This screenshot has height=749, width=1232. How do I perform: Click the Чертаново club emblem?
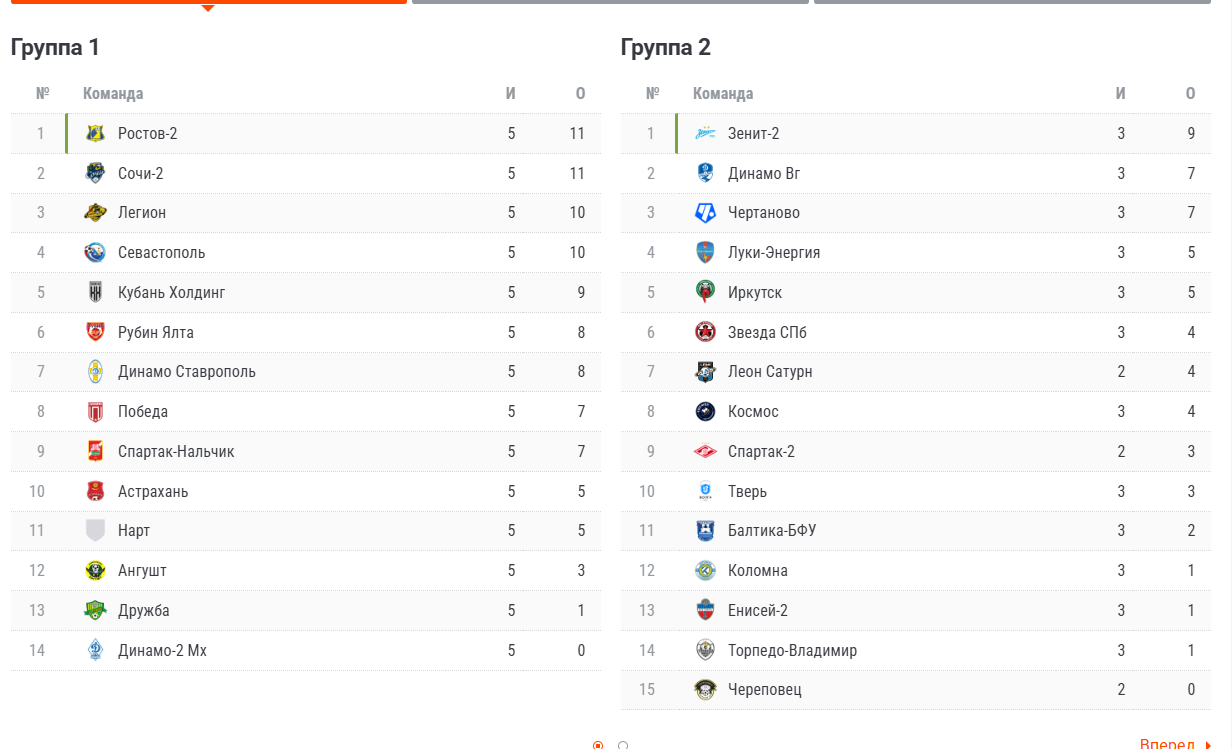point(705,212)
